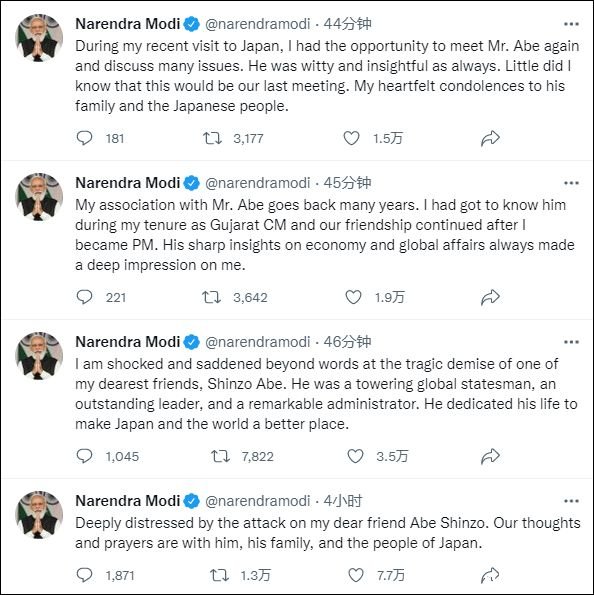Open more options on the 44分钟 tweet
Viewport: 594px width, 595px height.
[x=571, y=24]
